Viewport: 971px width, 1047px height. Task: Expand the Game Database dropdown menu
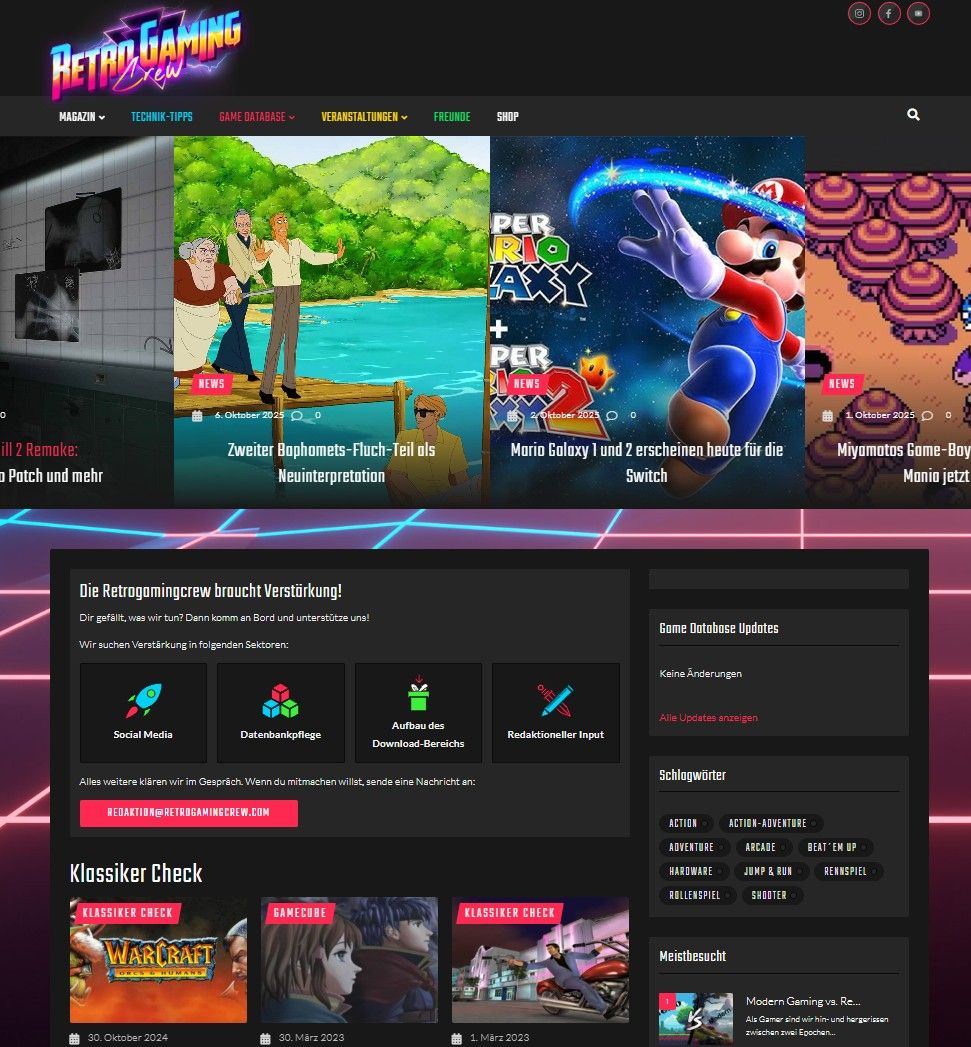coord(257,117)
